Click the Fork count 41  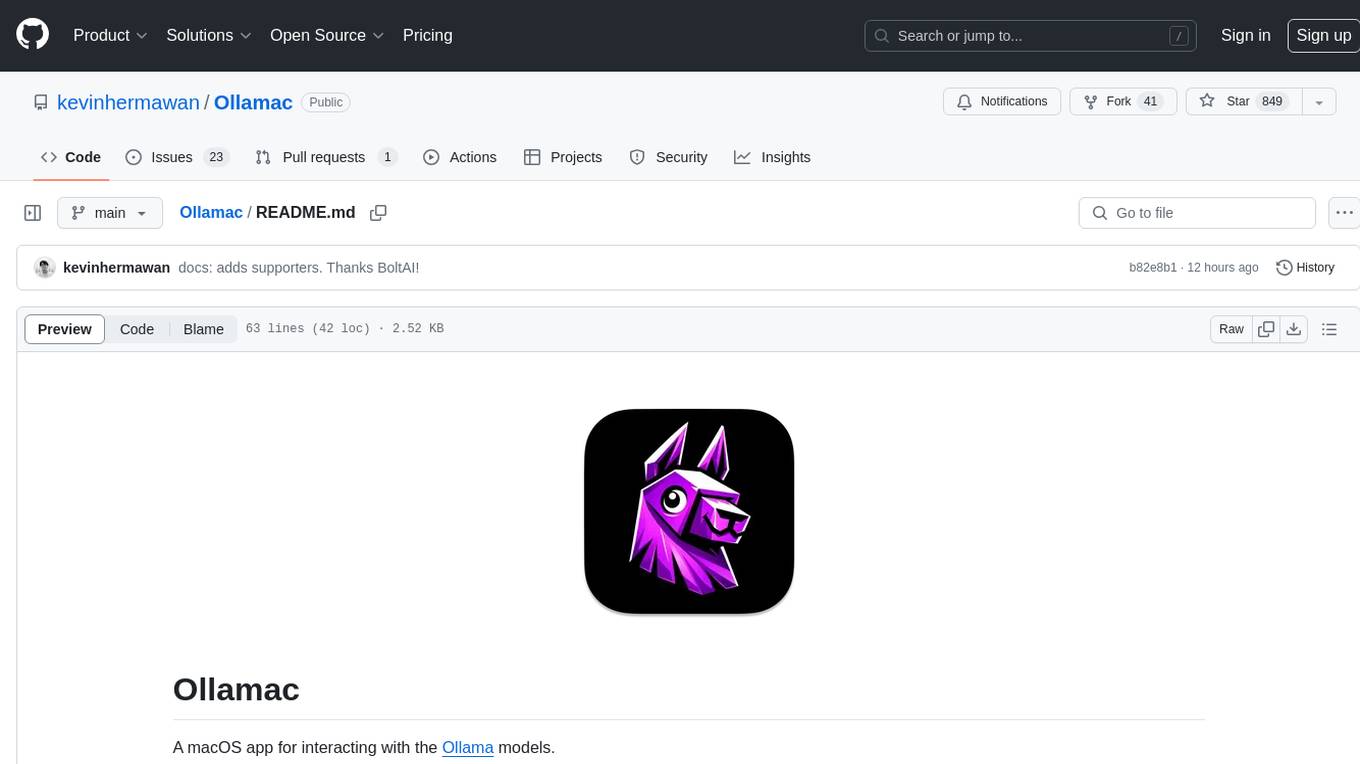click(1150, 102)
